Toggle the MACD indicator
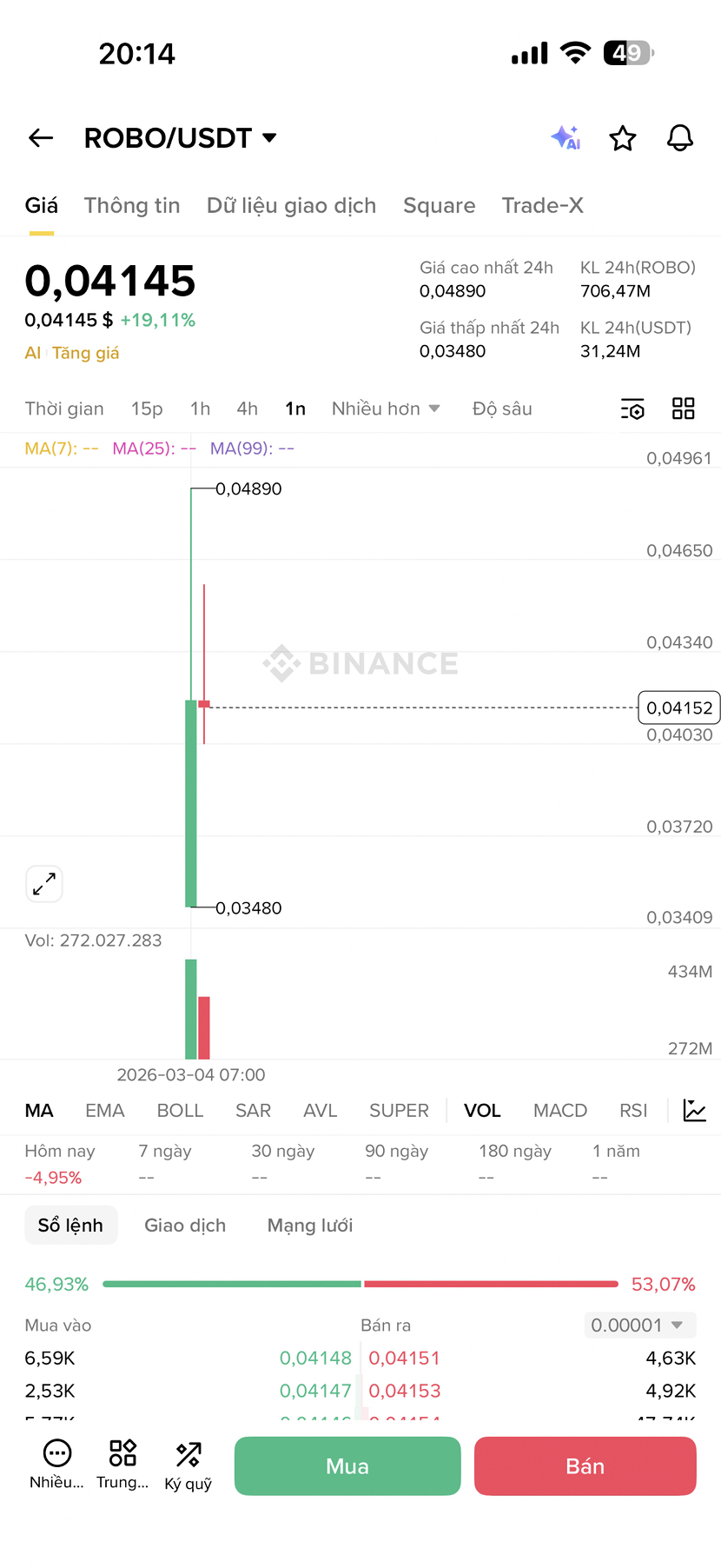 point(560,1111)
